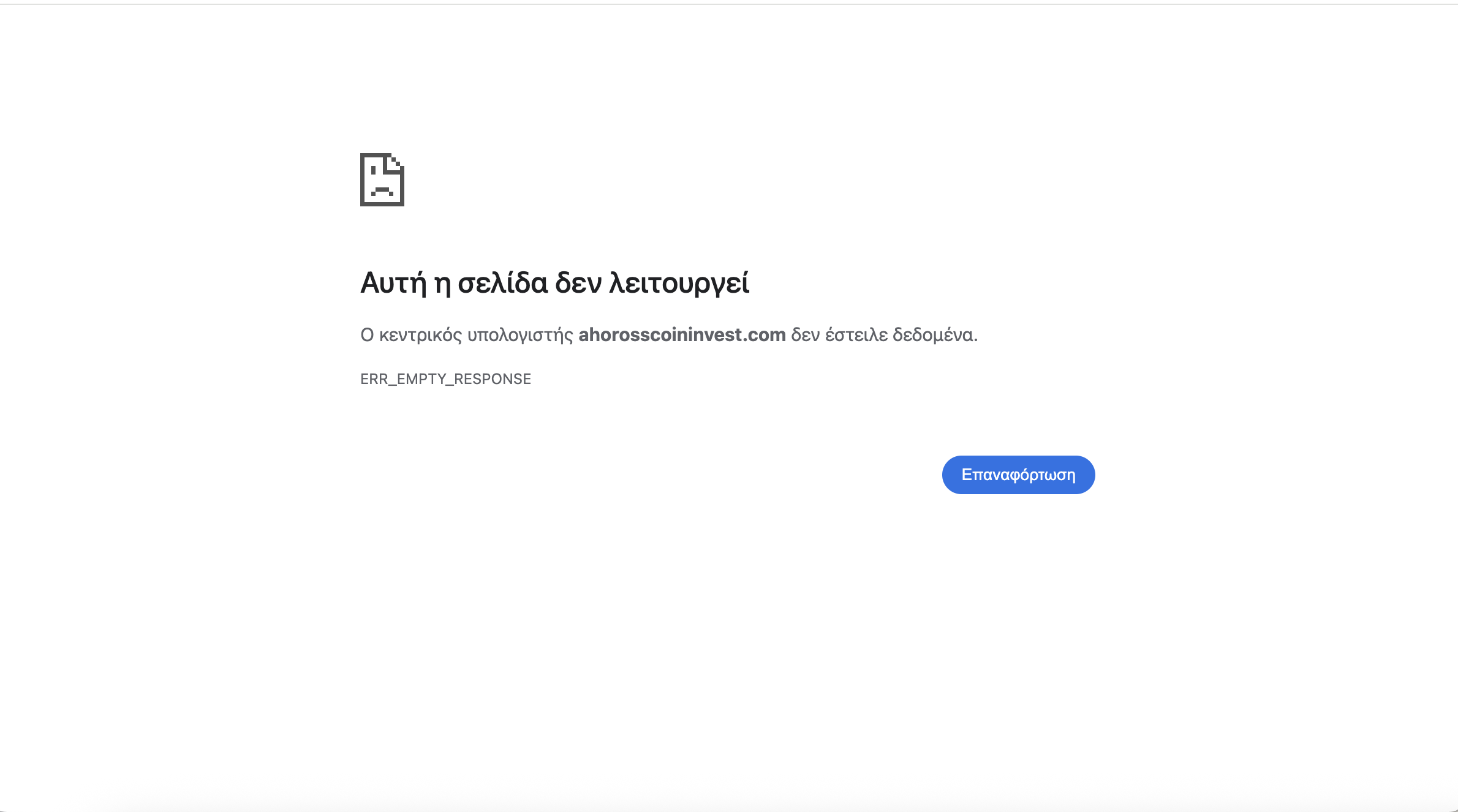
Task: Click the letter Ο starting the description
Action: [x=367, y=335]
